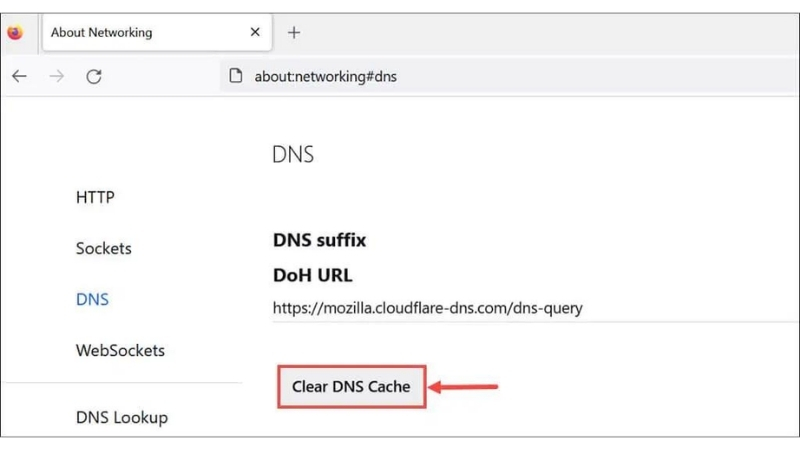Open the Sockets section in sidebar
The image size is (800, 450).
click(104, 248)
